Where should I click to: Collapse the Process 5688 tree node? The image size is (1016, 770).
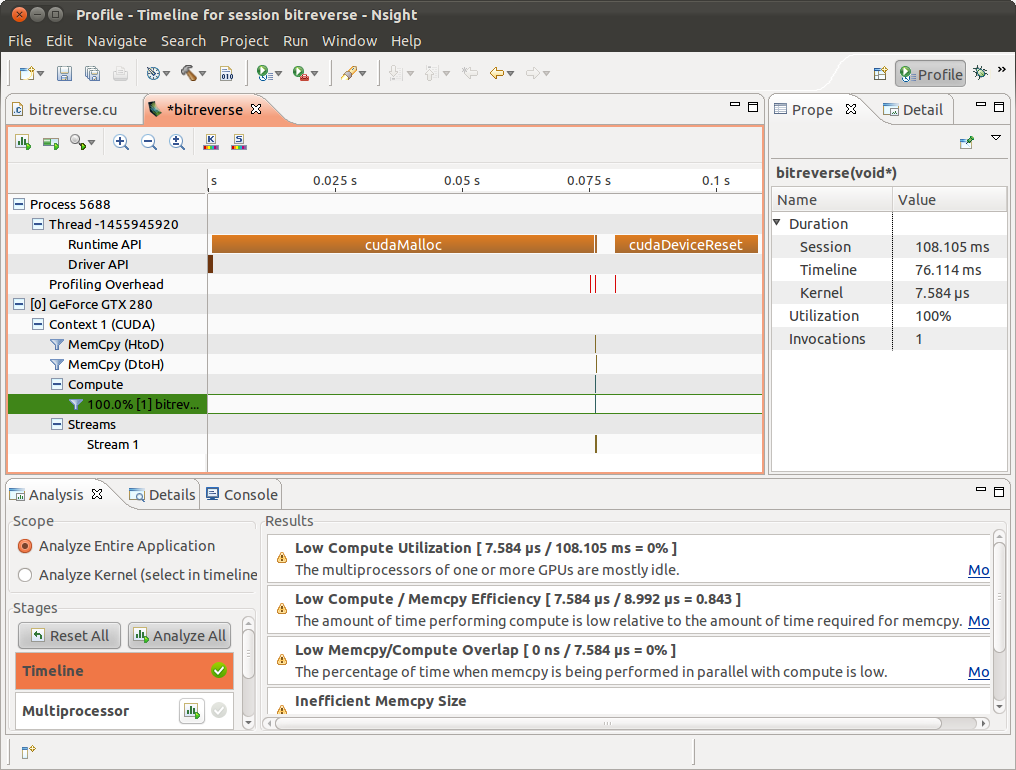[x=17, y=204]
